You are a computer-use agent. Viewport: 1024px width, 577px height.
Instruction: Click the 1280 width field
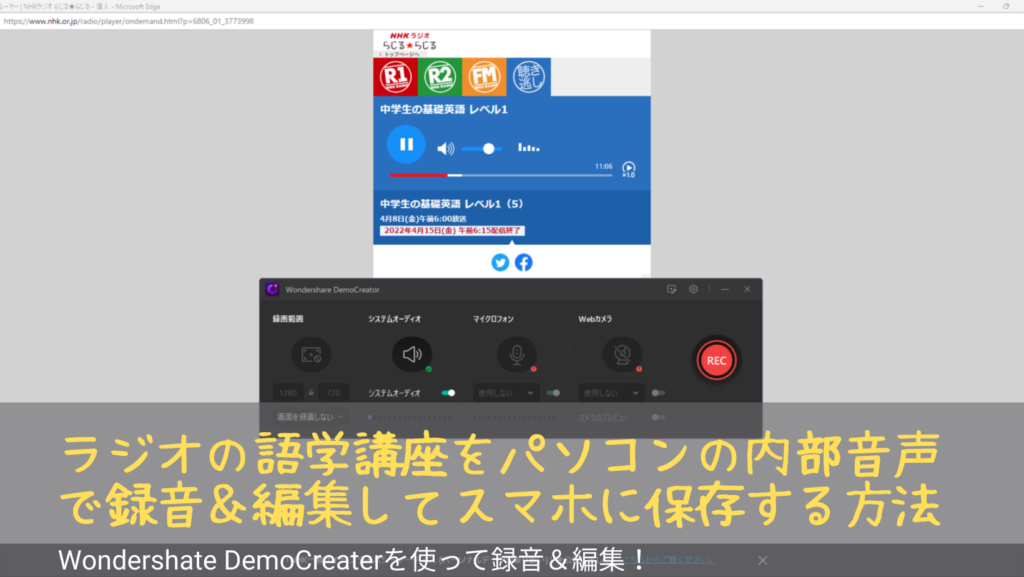(x=288, y=393)
